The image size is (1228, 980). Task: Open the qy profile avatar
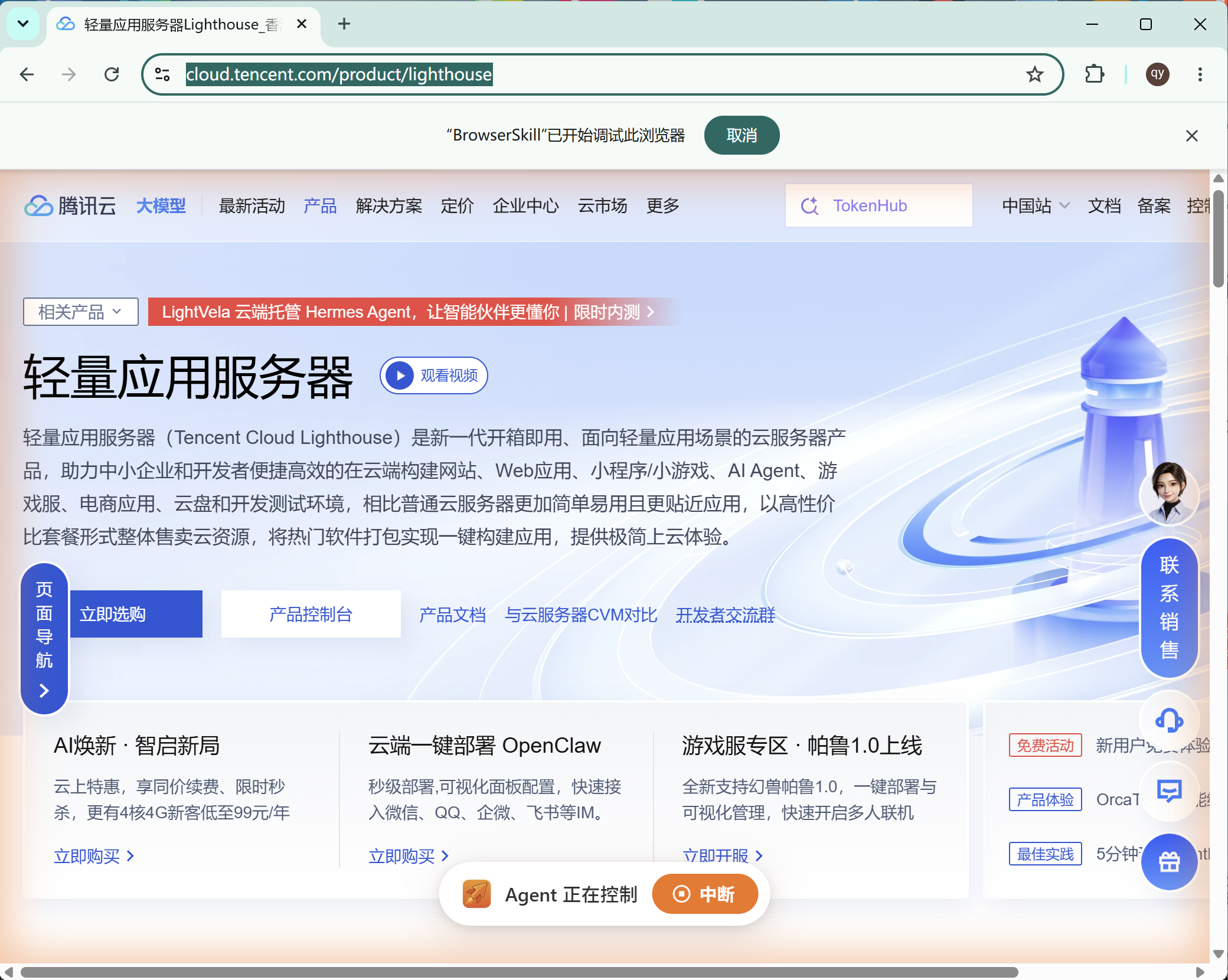(x=1157, y=74)
